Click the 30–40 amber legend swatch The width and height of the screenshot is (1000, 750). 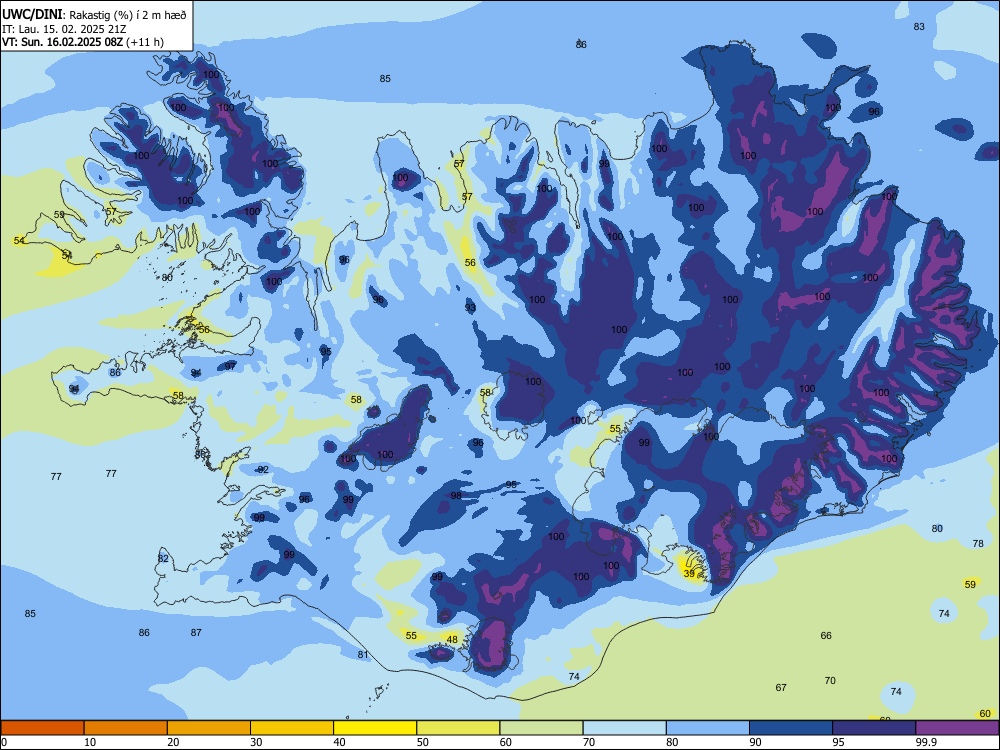[x=292, y=728]
